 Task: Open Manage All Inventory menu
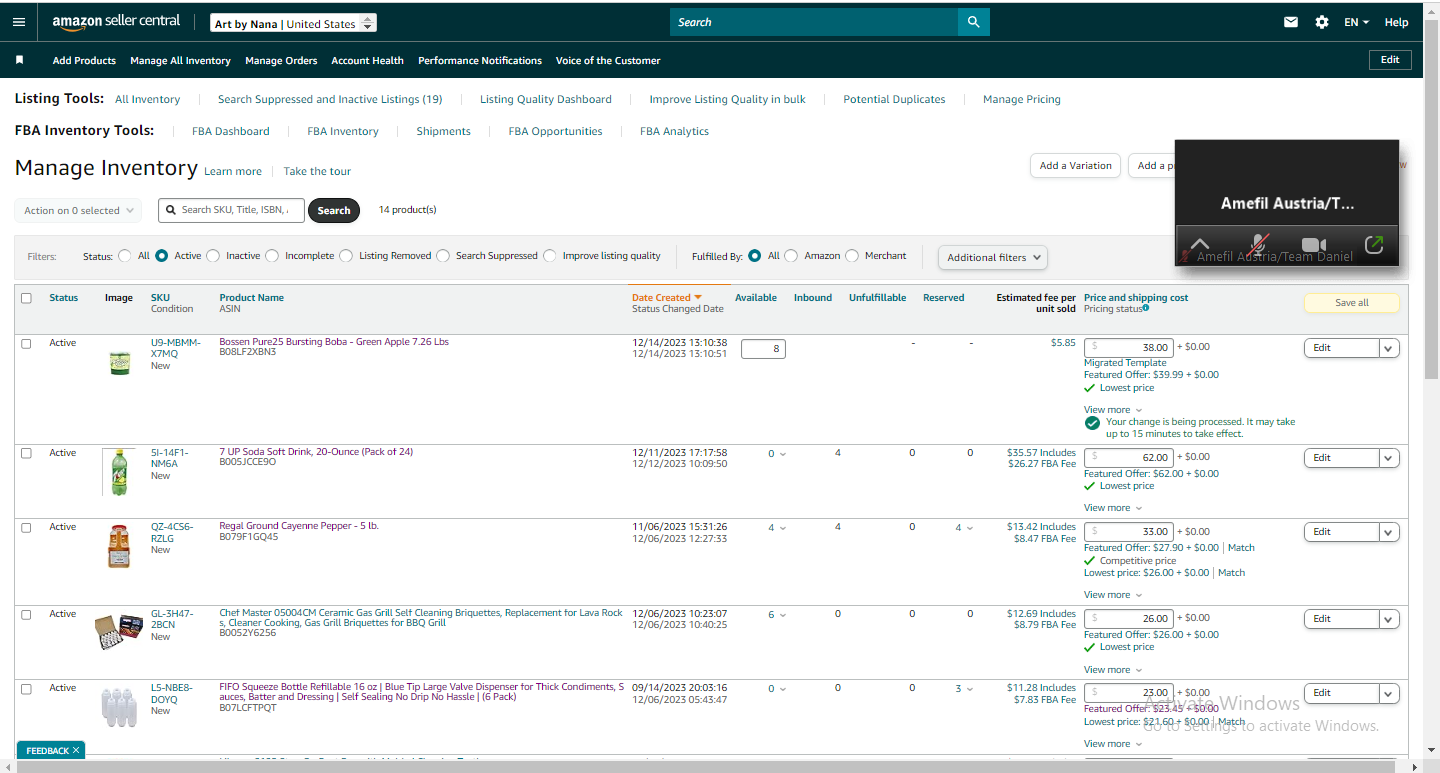coord(180,60)
